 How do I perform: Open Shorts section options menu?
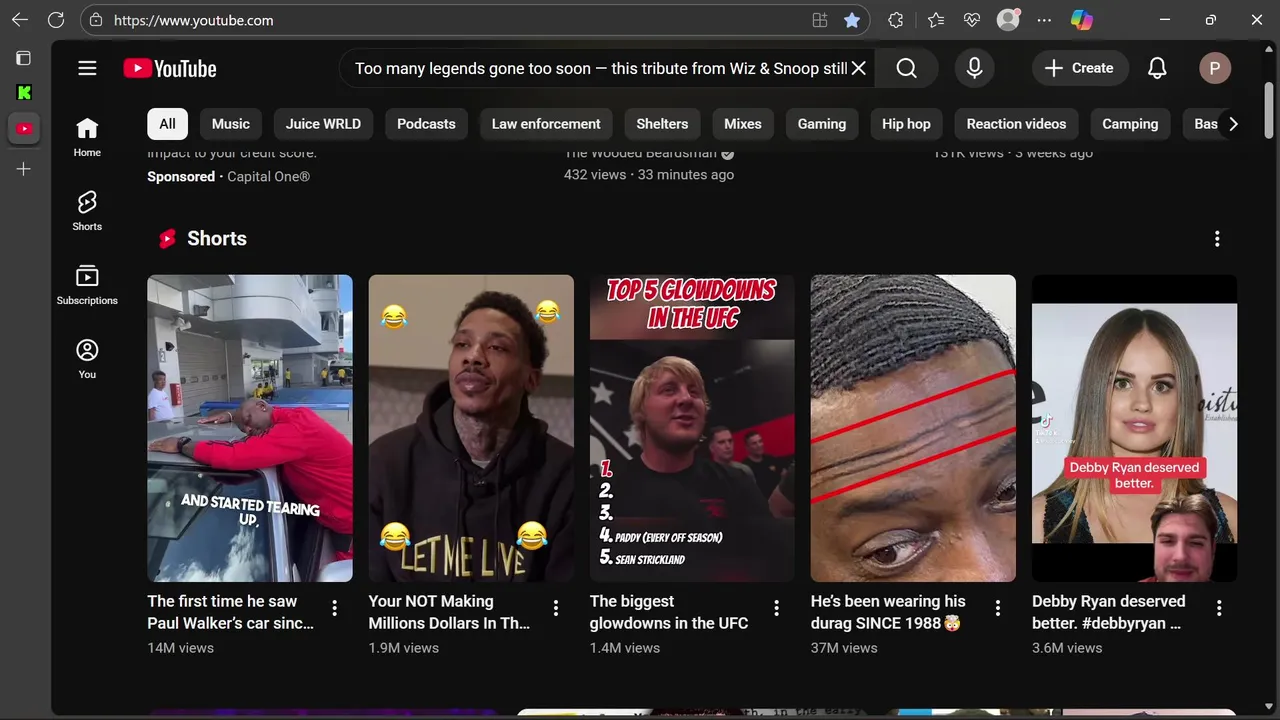pyautogui.click(x=1217, y=239)
